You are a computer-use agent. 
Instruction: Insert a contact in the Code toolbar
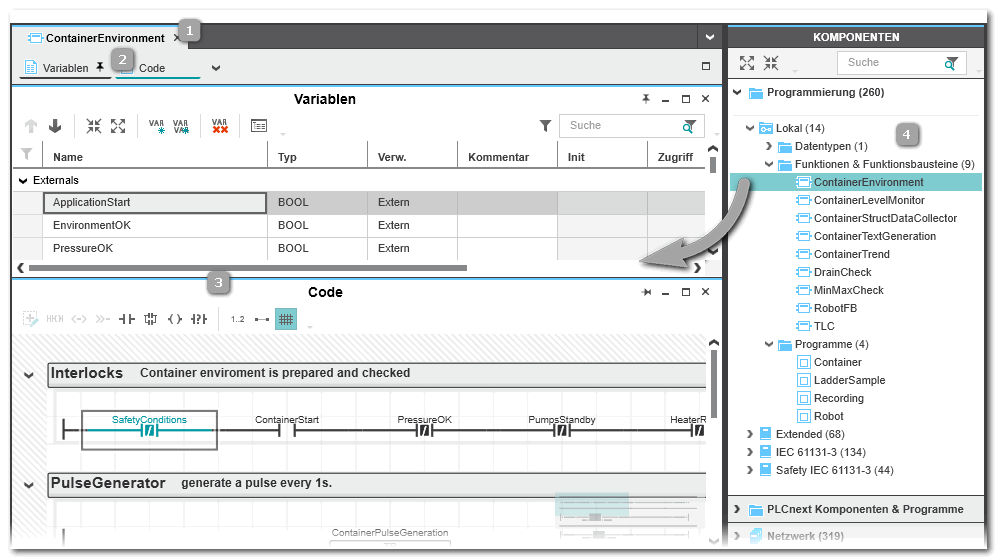(x=127, y=319)
